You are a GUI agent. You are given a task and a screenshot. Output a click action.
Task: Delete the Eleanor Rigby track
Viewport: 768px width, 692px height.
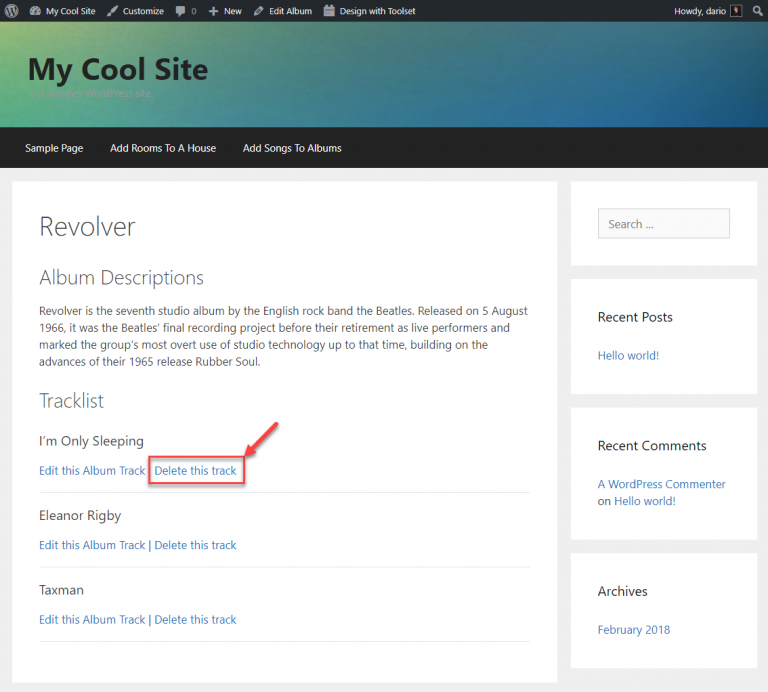[195, 545]
